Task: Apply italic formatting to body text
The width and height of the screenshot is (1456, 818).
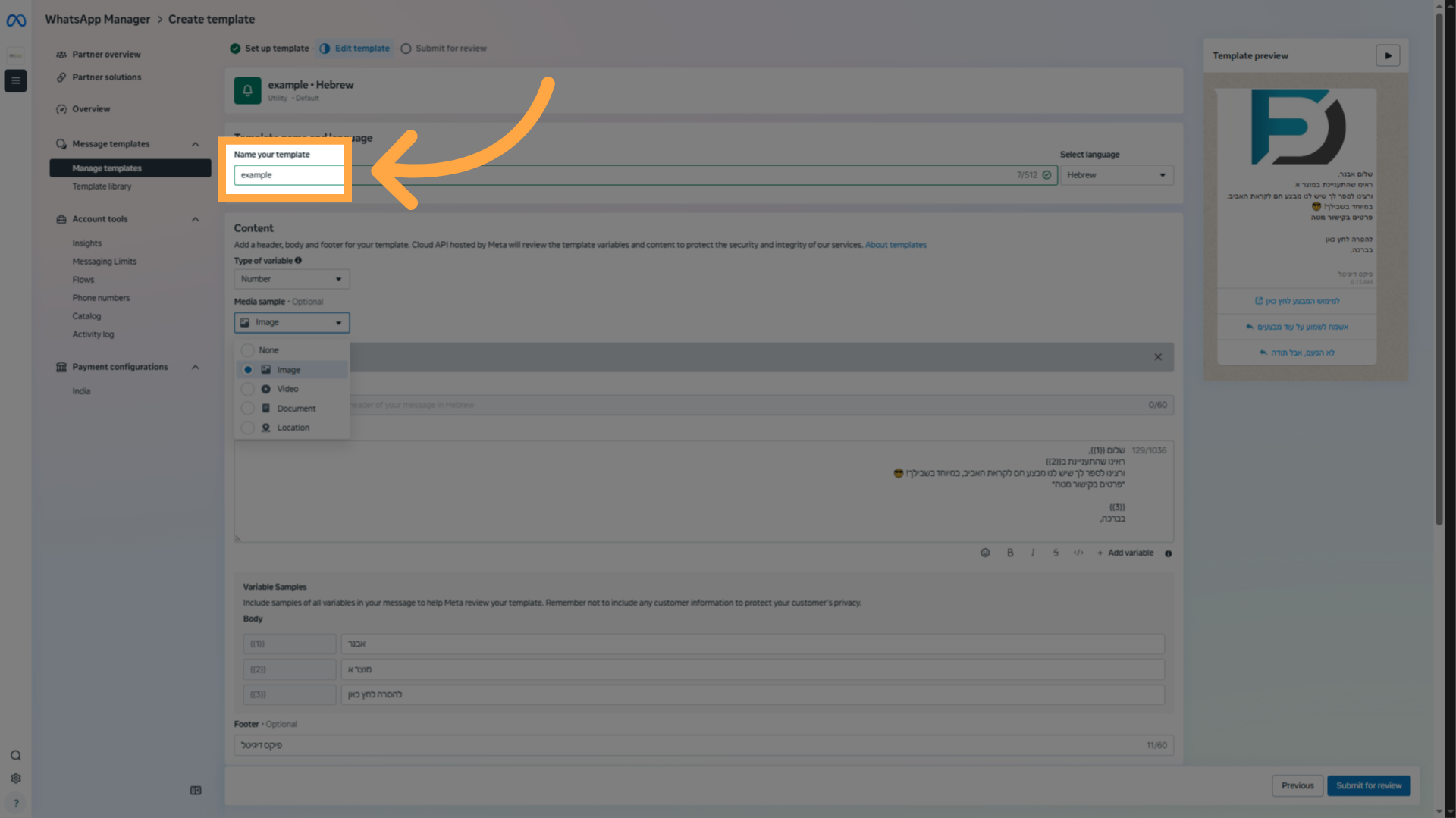Action: [1033, 553]
